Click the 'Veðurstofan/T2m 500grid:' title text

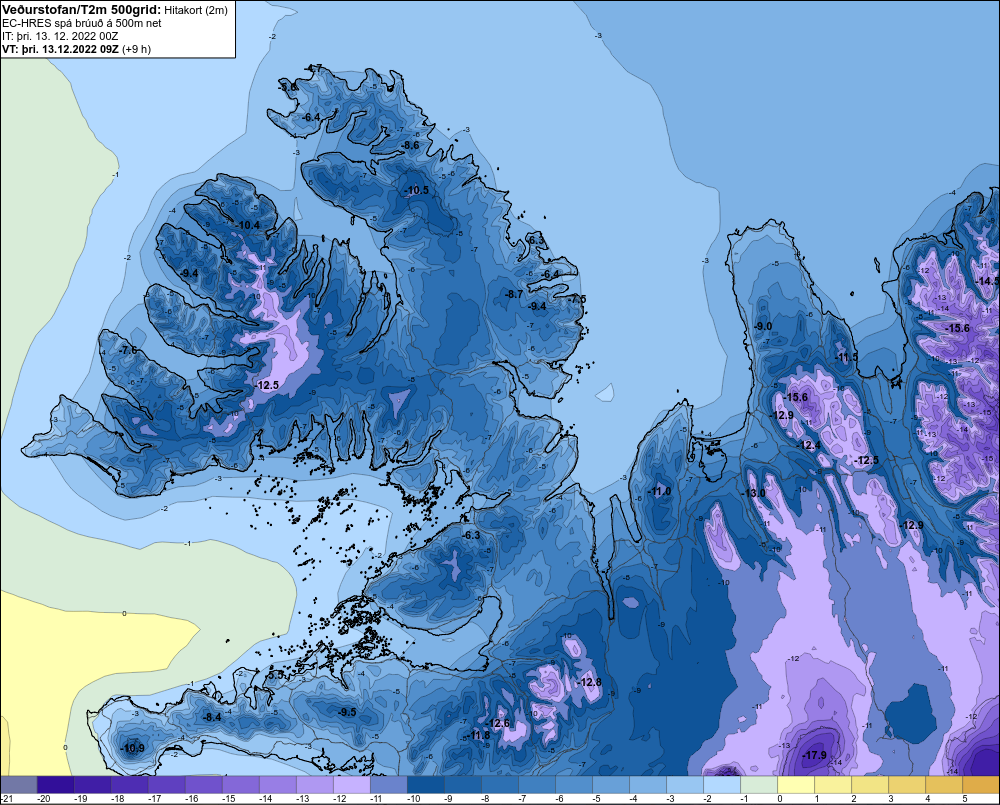(x=82, y=10)
